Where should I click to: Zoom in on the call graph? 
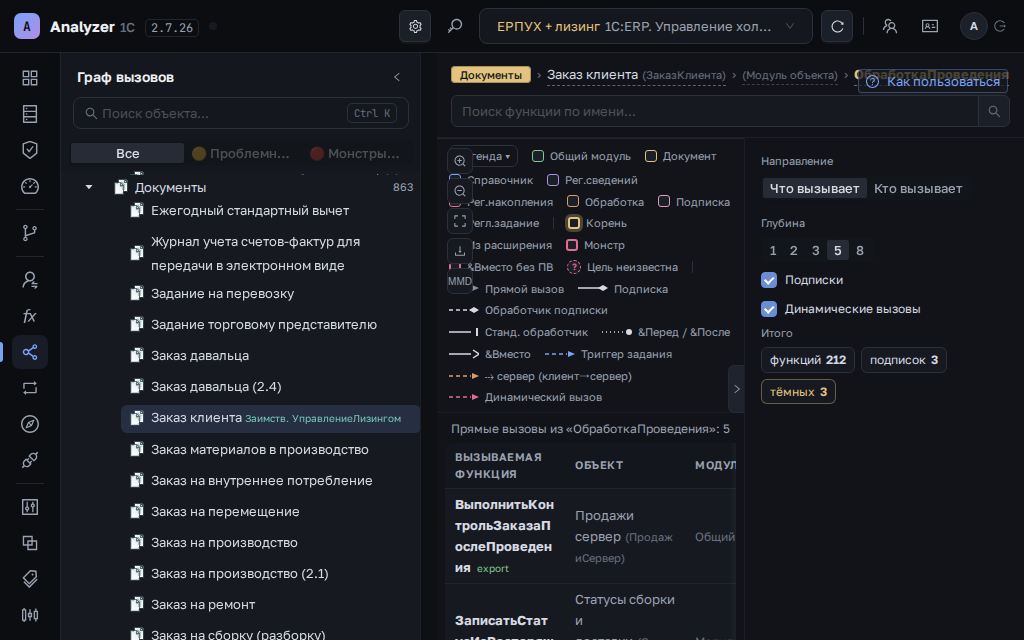pos(460,161)
